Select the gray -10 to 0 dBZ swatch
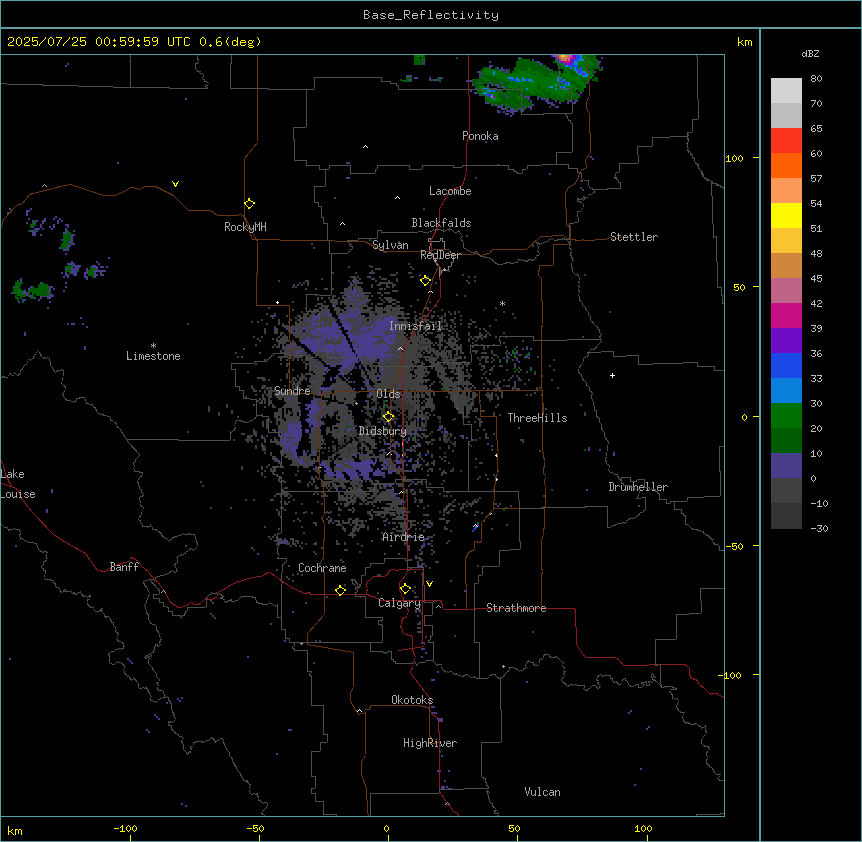The height and width of the screenshot is (842, 862). click(786, 491)
